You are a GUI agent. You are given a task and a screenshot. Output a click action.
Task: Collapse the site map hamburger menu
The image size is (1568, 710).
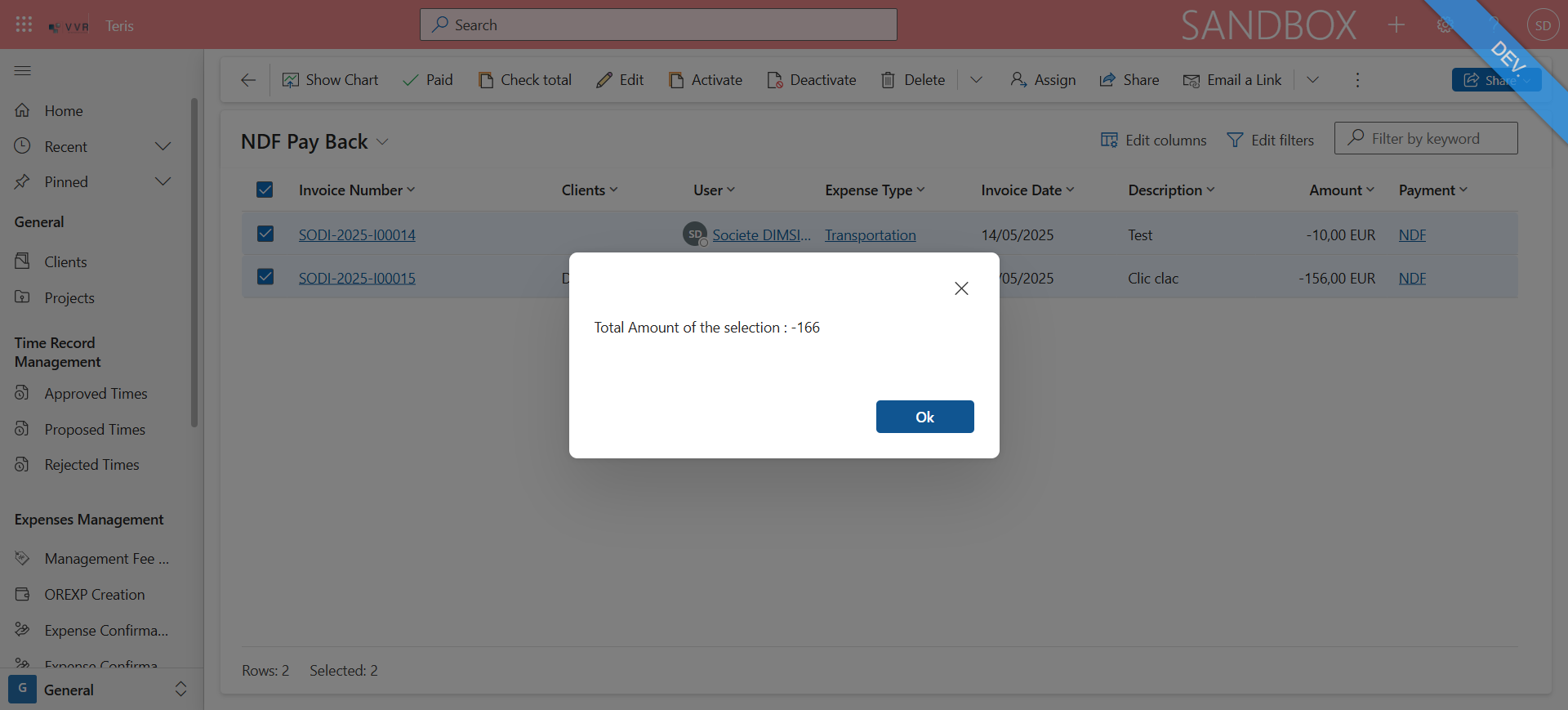pyautogui.click(x=23, y=70)
